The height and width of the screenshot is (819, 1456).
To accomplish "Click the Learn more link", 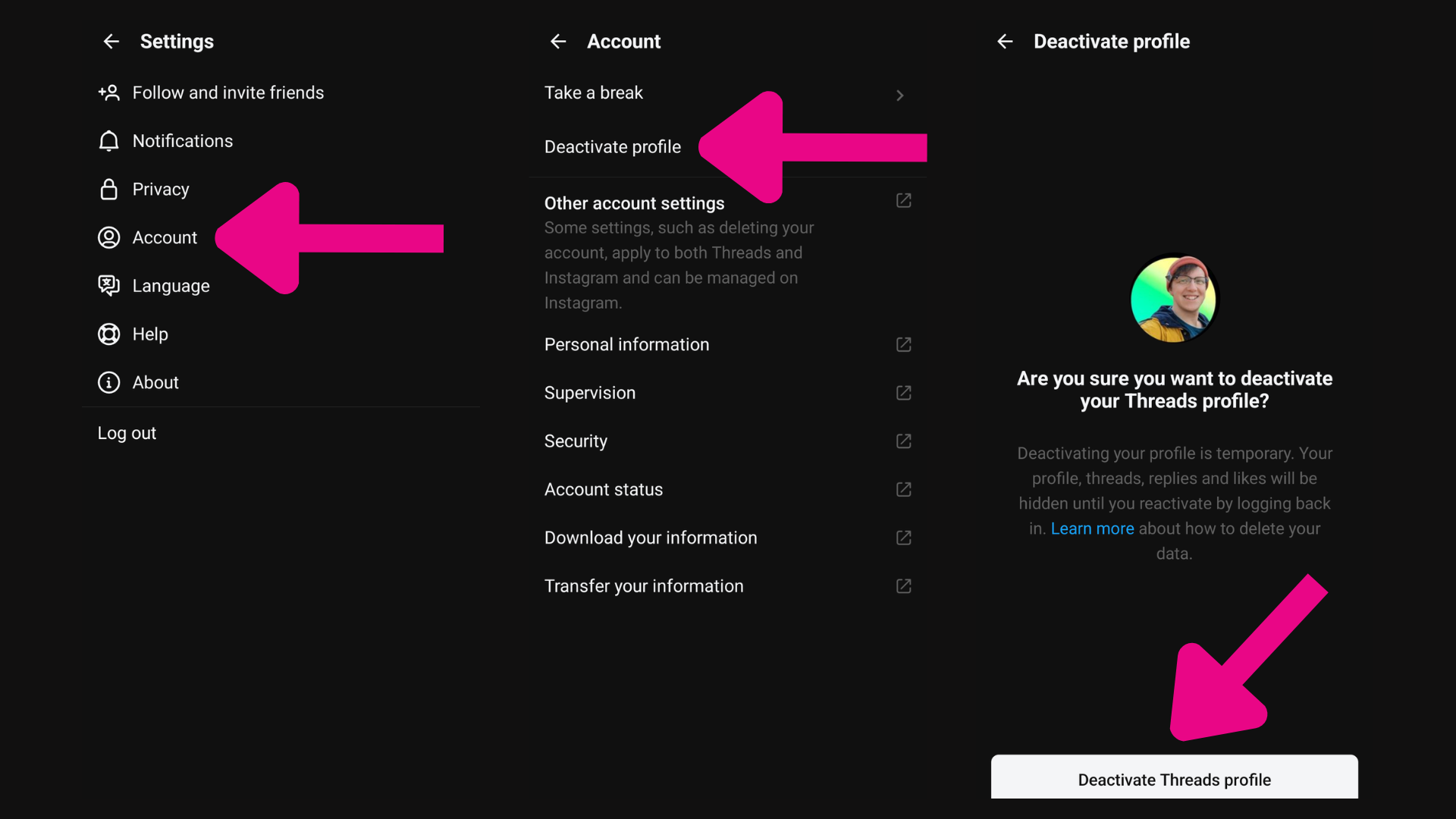I will point(1092,529).
